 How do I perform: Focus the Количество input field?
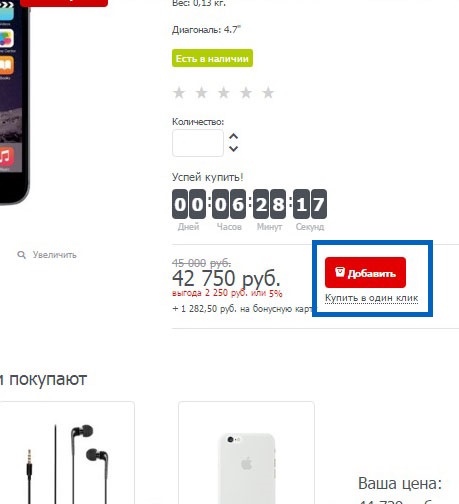(198, 143)
